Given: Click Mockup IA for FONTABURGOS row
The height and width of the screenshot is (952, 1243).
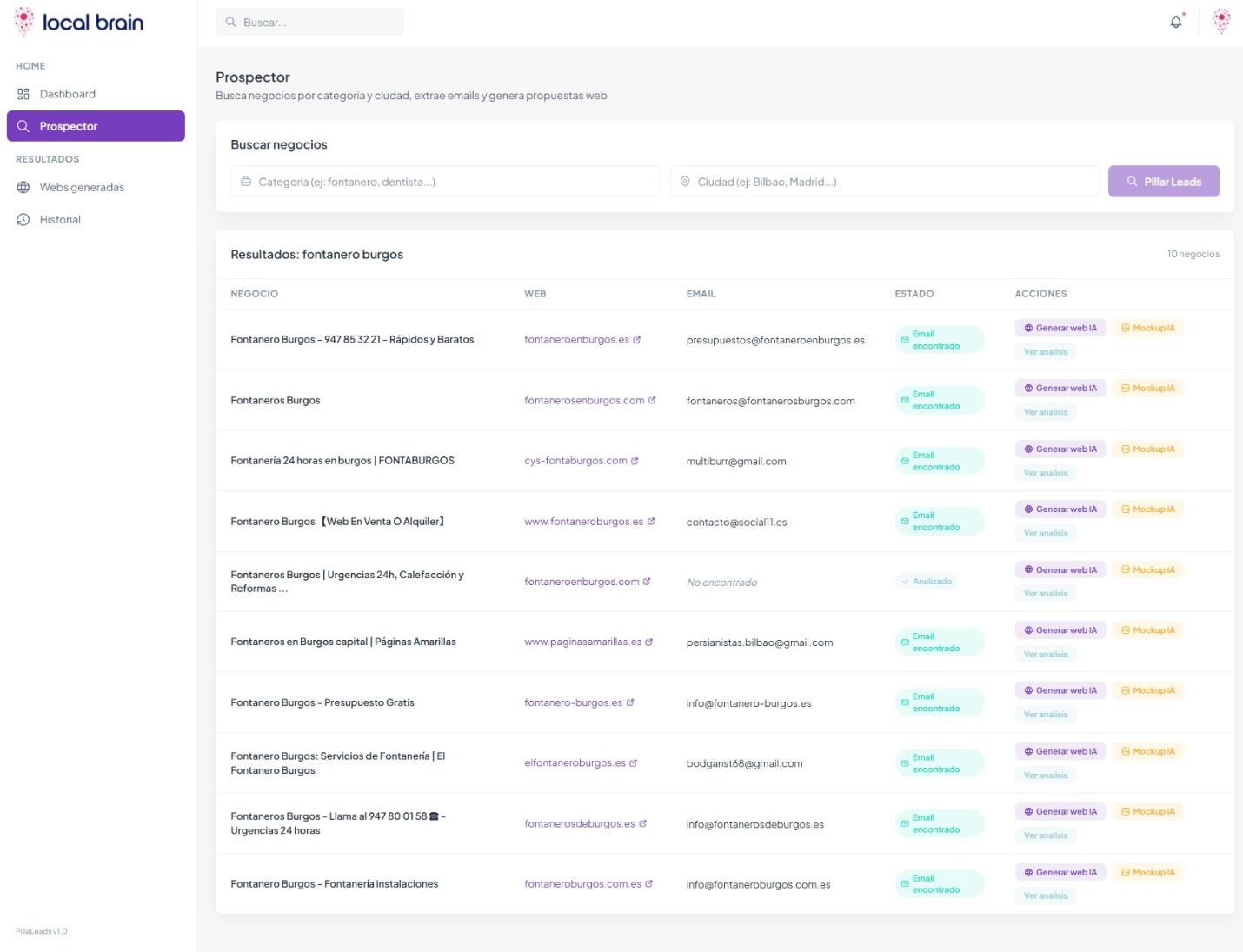Looking at the screenshot, I should point(1147,449).
